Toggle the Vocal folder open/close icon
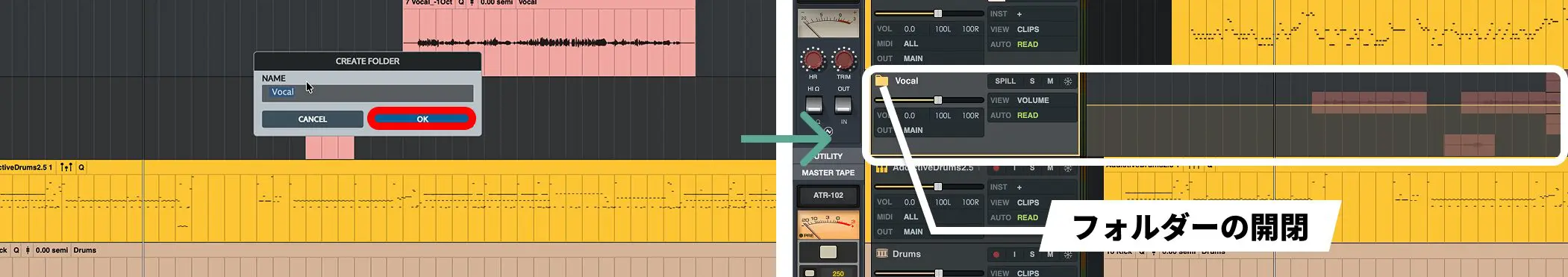 (881, 81)
